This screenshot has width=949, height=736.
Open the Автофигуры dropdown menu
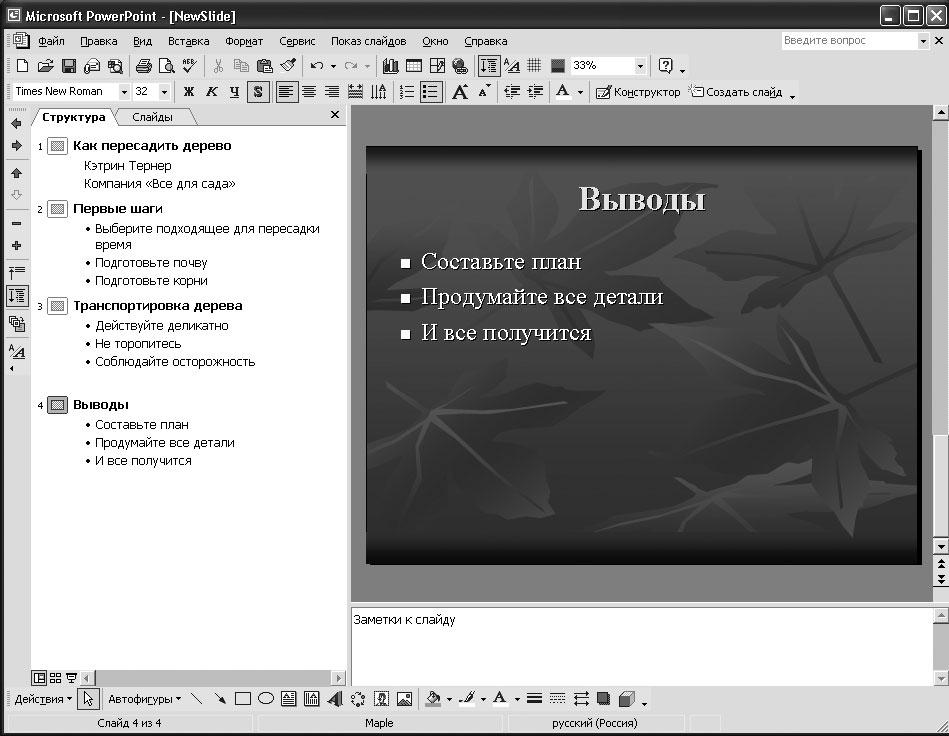144,699
